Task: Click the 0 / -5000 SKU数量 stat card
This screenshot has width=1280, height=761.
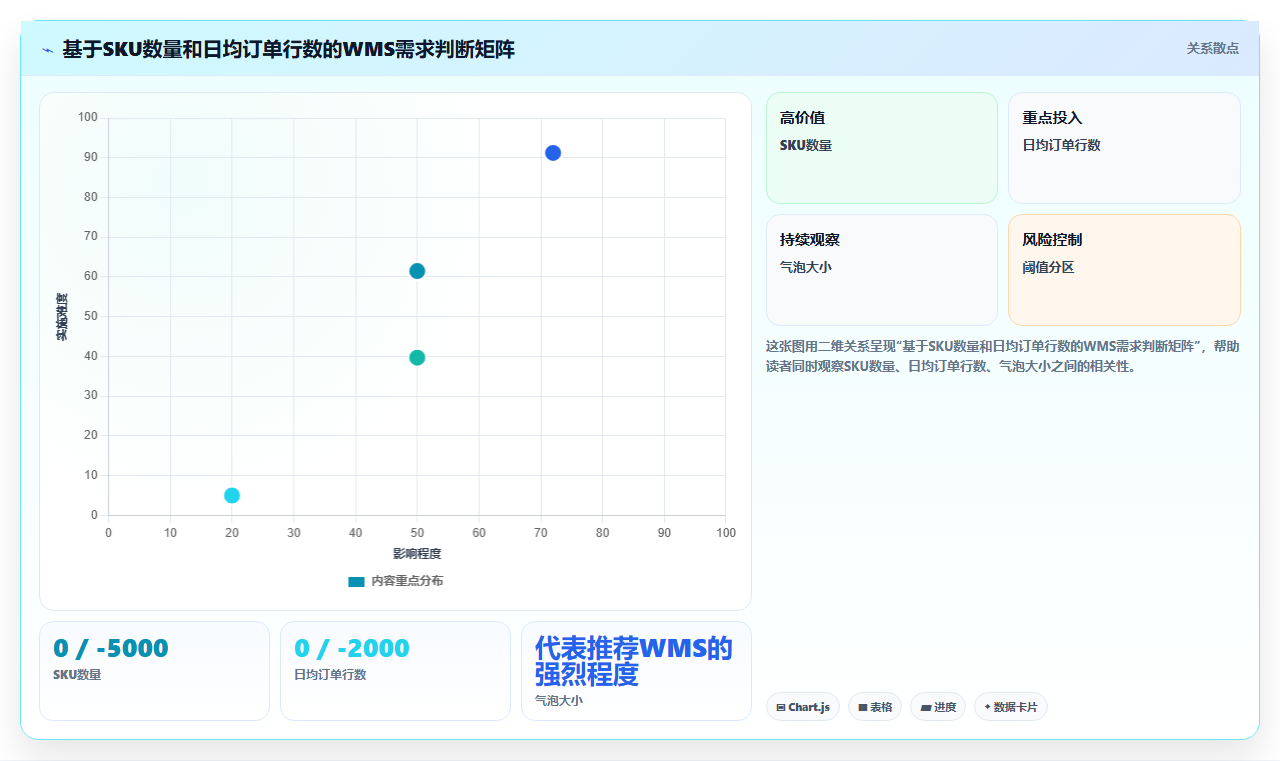Action: (x=154, y=671)
